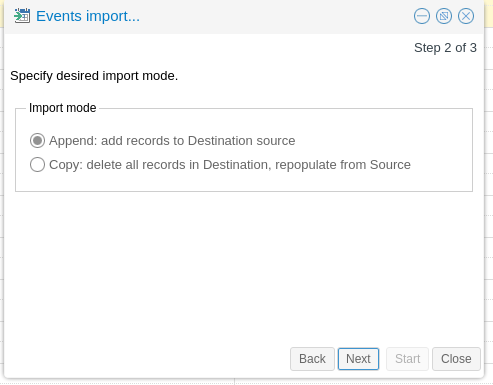Close dialog with the X icon

(x=466, y=16)
